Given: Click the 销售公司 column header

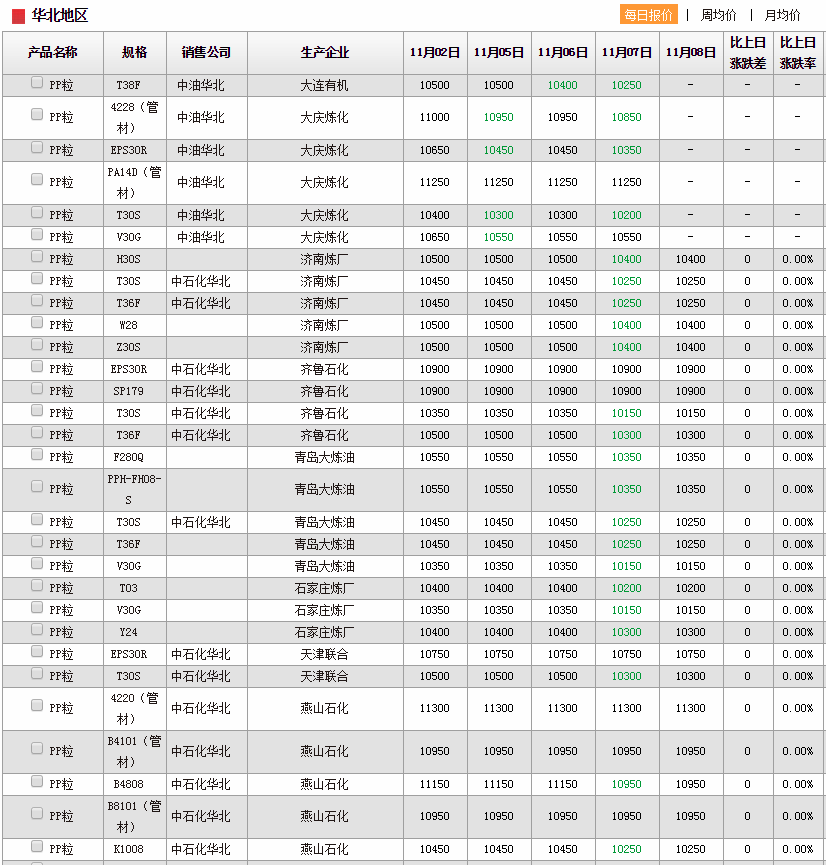Looking at the screenshot, I should click(206, 52).
